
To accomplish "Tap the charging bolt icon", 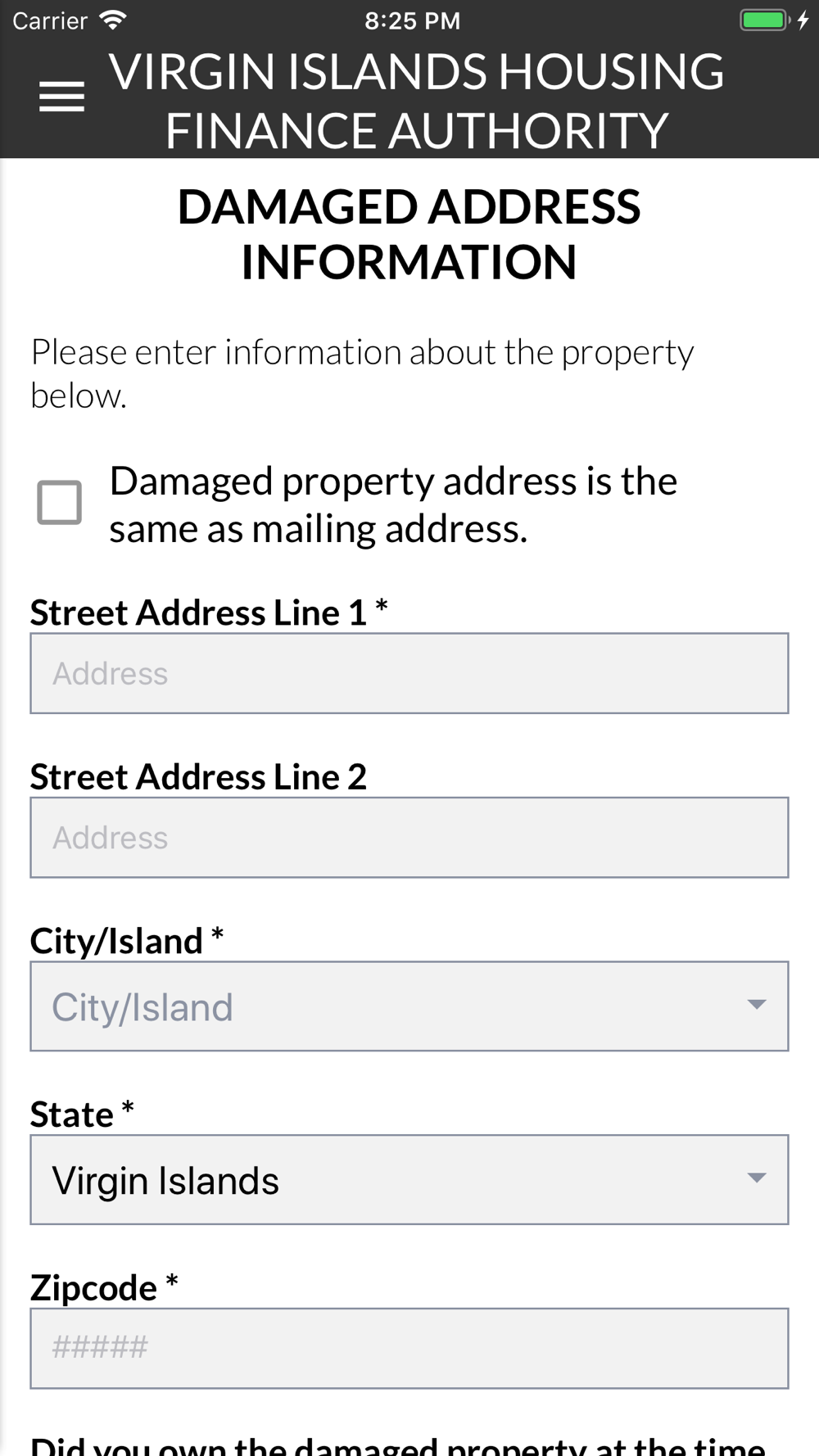I will (x=803, y=20).
